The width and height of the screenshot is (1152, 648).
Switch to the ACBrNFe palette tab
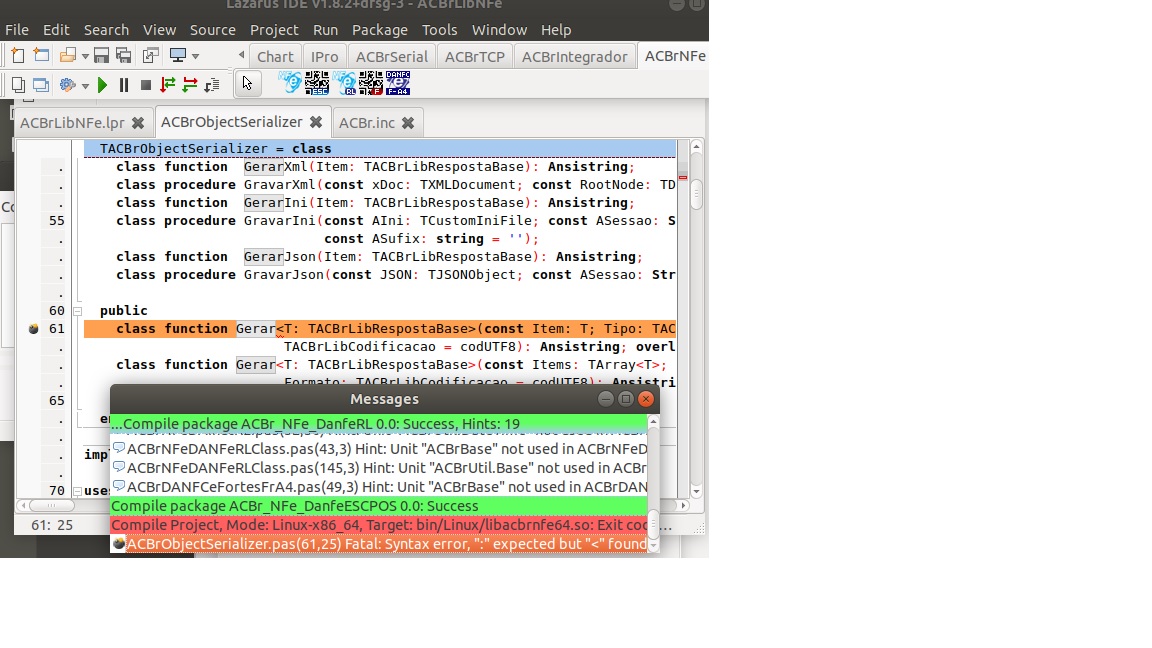click(674, 56)
